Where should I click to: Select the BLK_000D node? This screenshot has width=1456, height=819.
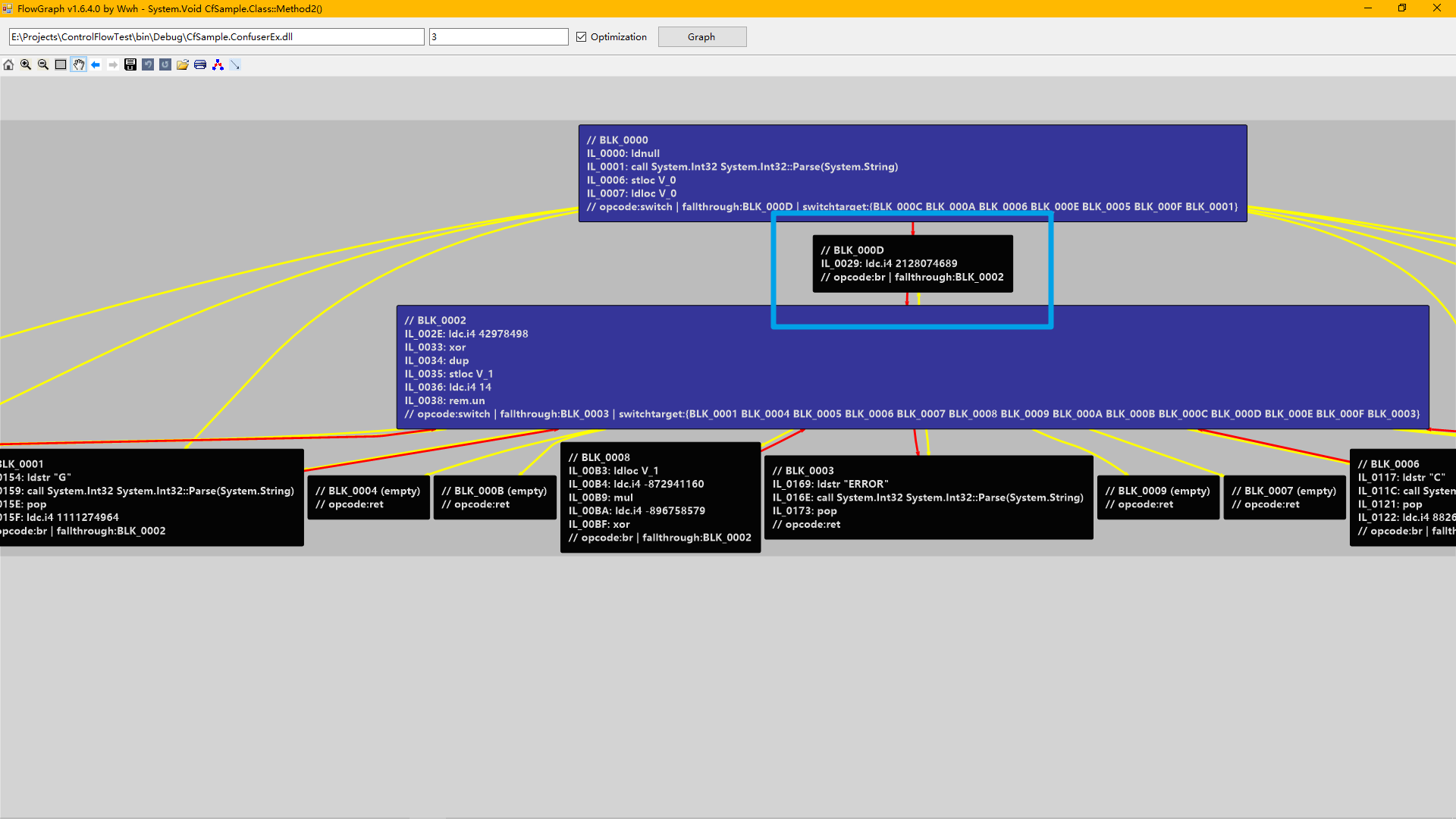(912, 264)
